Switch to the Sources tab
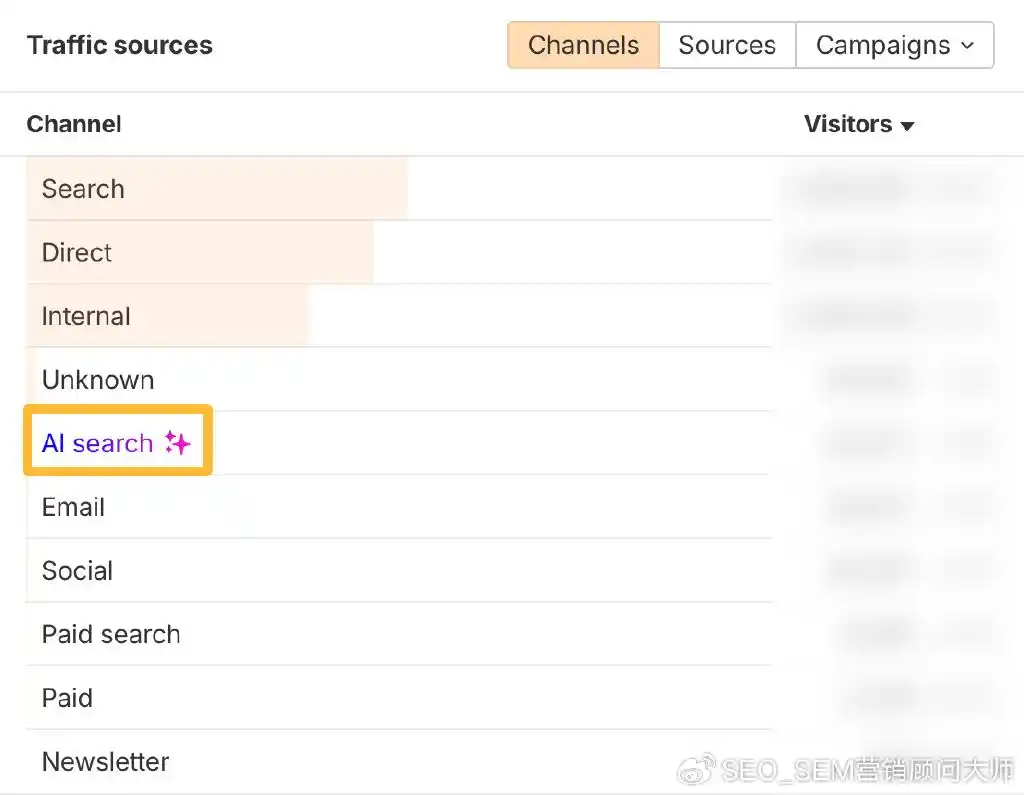1024x795 pixels. (727, 45)
